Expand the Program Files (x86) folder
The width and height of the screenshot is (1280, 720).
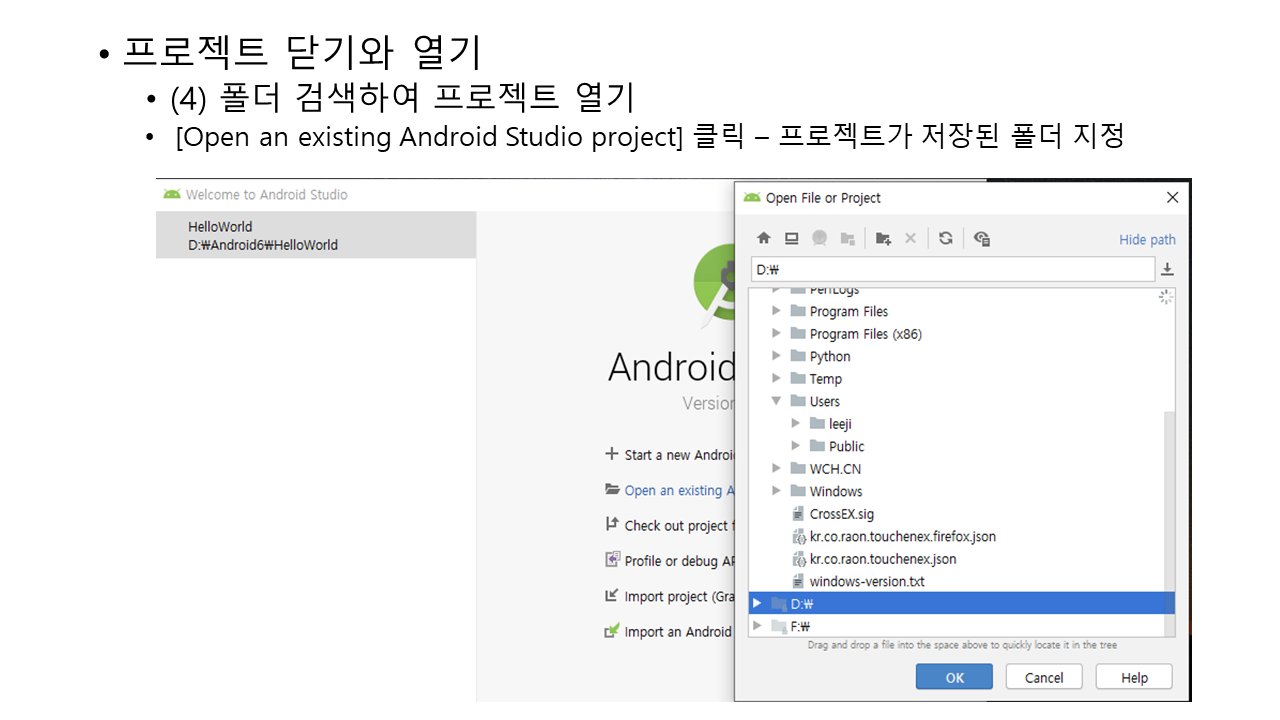point(776,334)
